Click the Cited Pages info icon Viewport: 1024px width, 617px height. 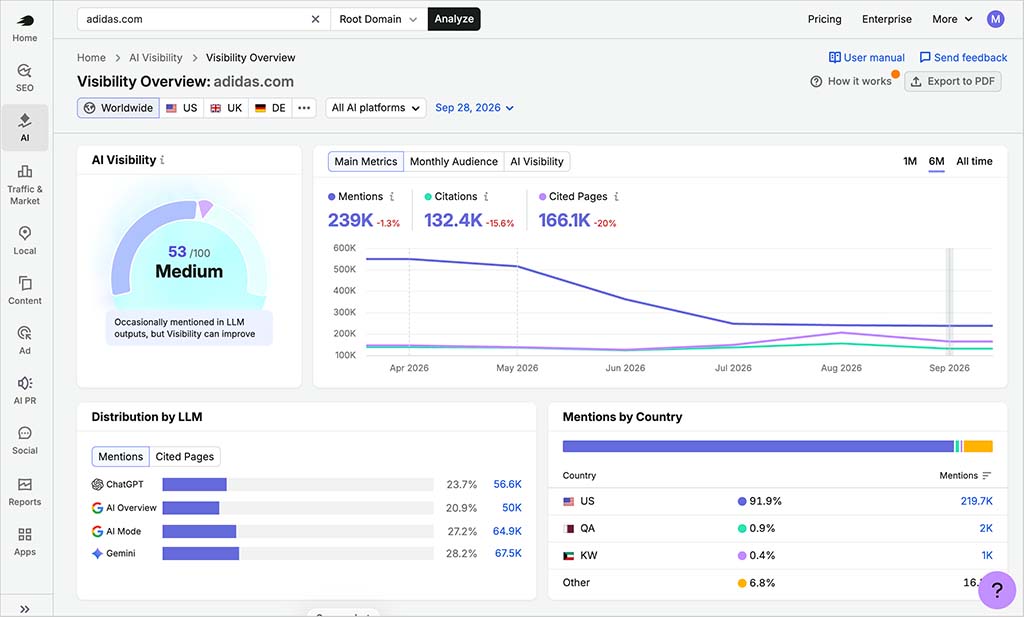tap(616, 197)
